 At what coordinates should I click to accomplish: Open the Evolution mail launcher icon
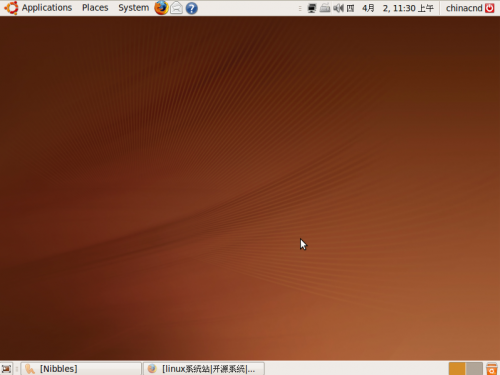click(x=176, y=8)
